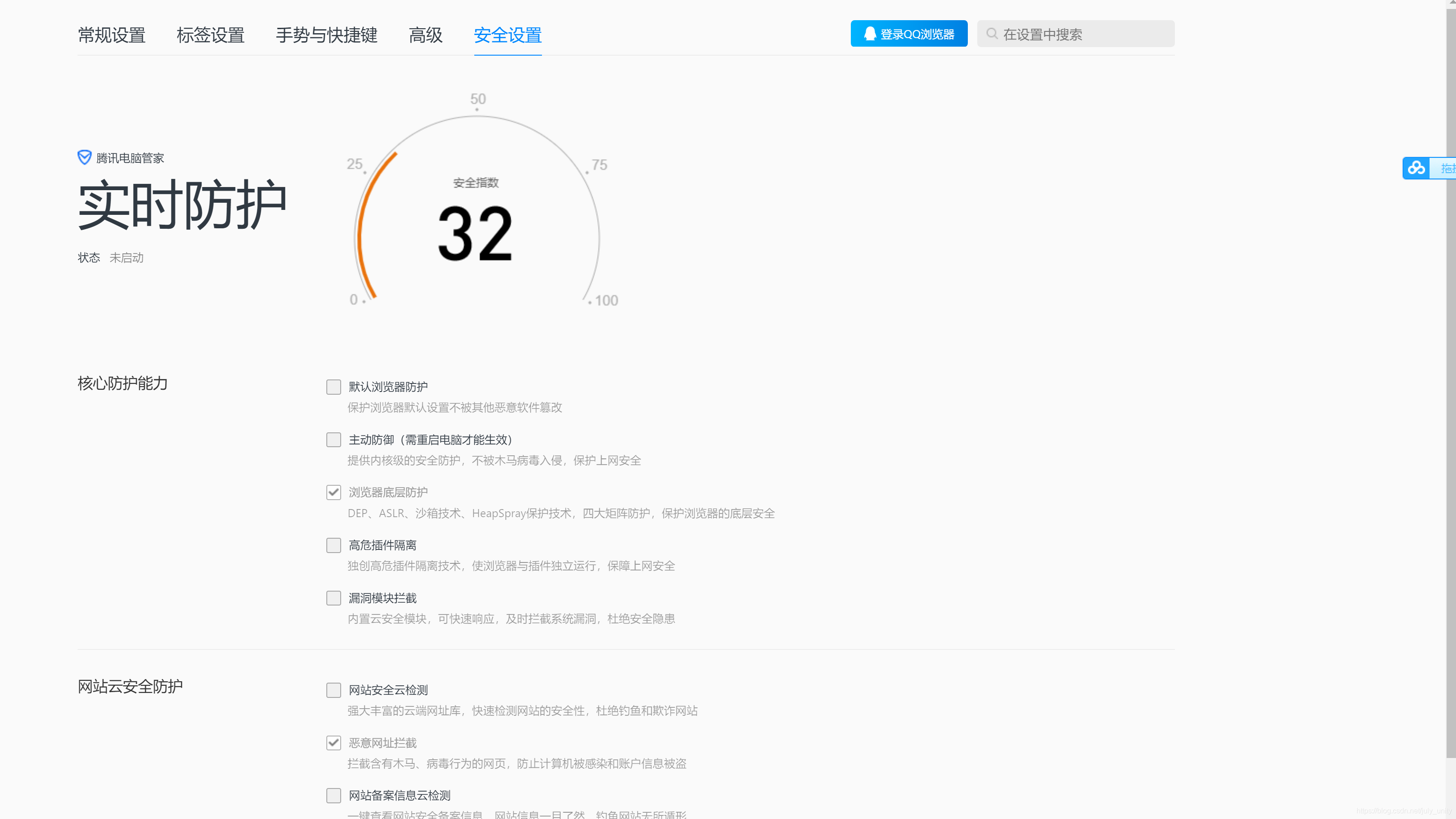The image size is (1456, 819).
Task: Open the 高级 settings tab
Action: [x=425, y=35]
